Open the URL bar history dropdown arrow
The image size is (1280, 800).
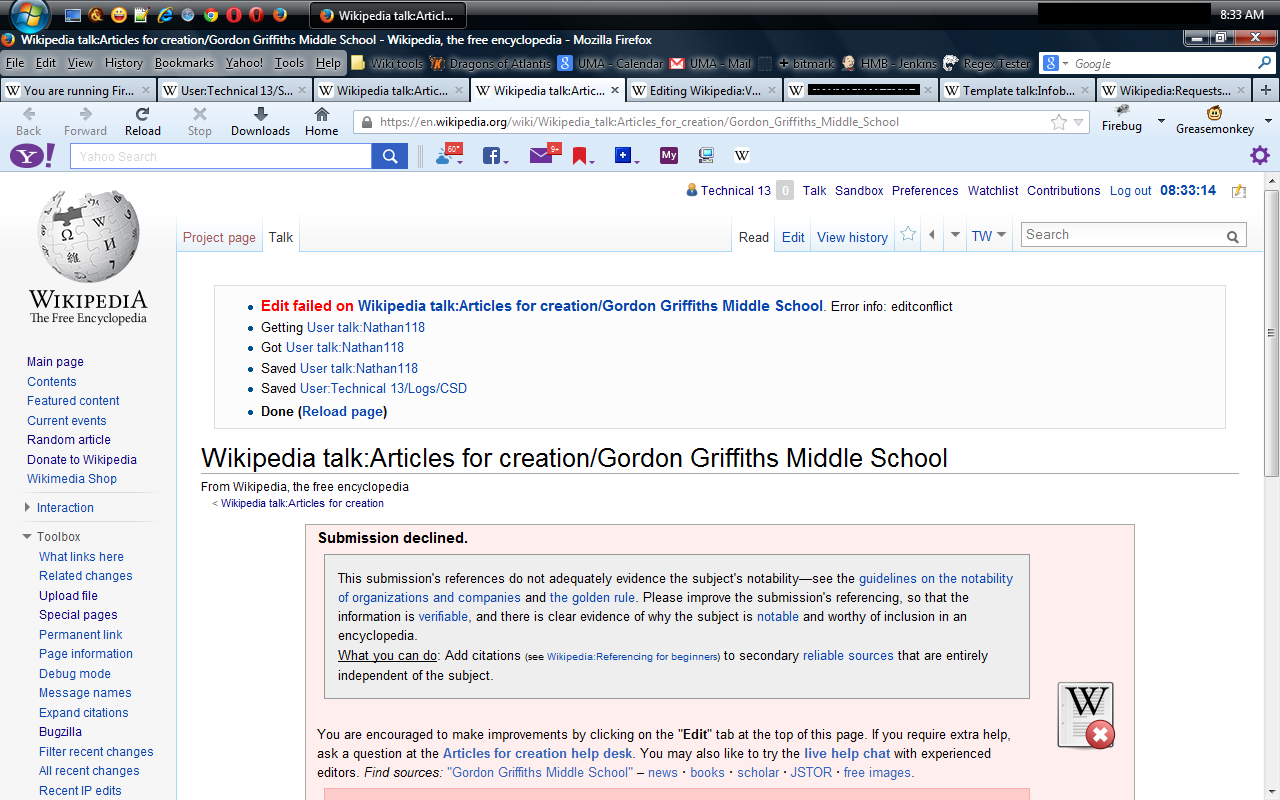[1079, 123]
